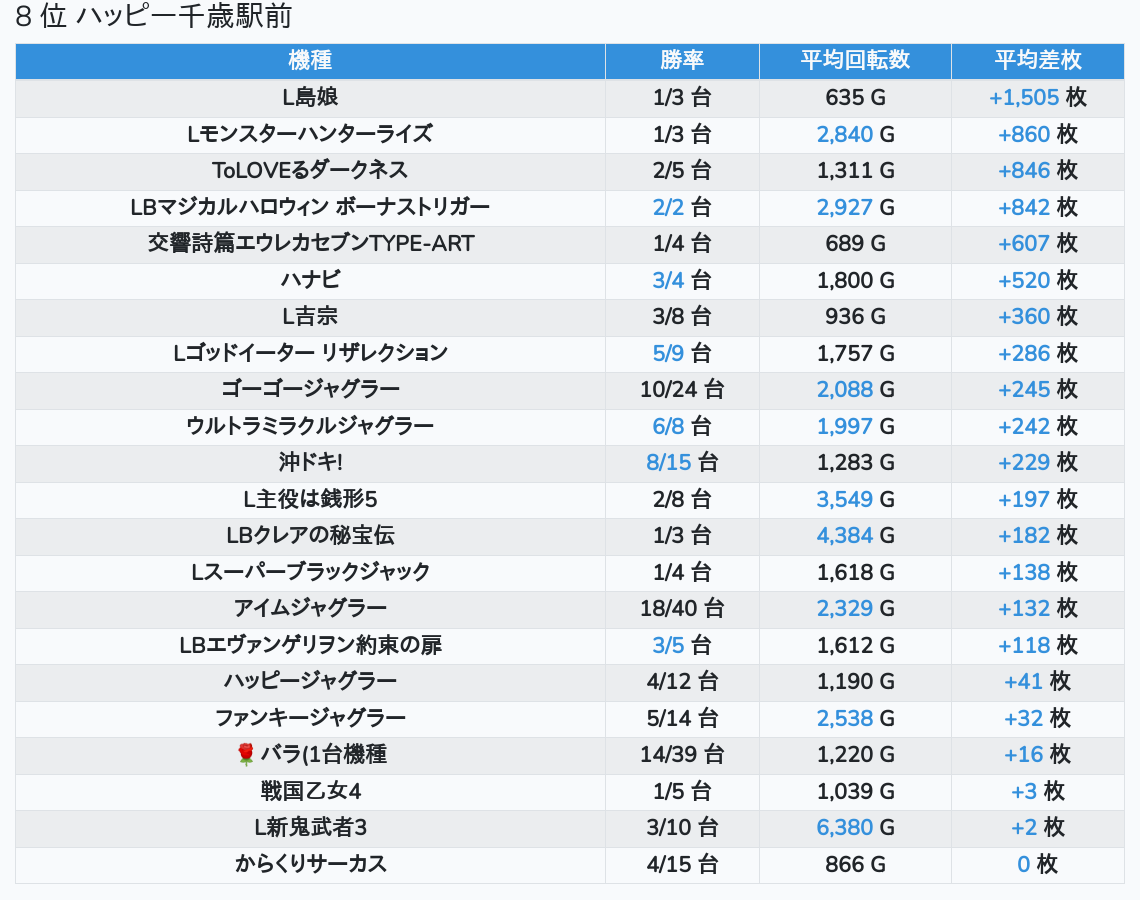Select the L島娘 machine name
Image resolution: width=1140 pixels, height=900 pixels.
click(x=310, y=98)
